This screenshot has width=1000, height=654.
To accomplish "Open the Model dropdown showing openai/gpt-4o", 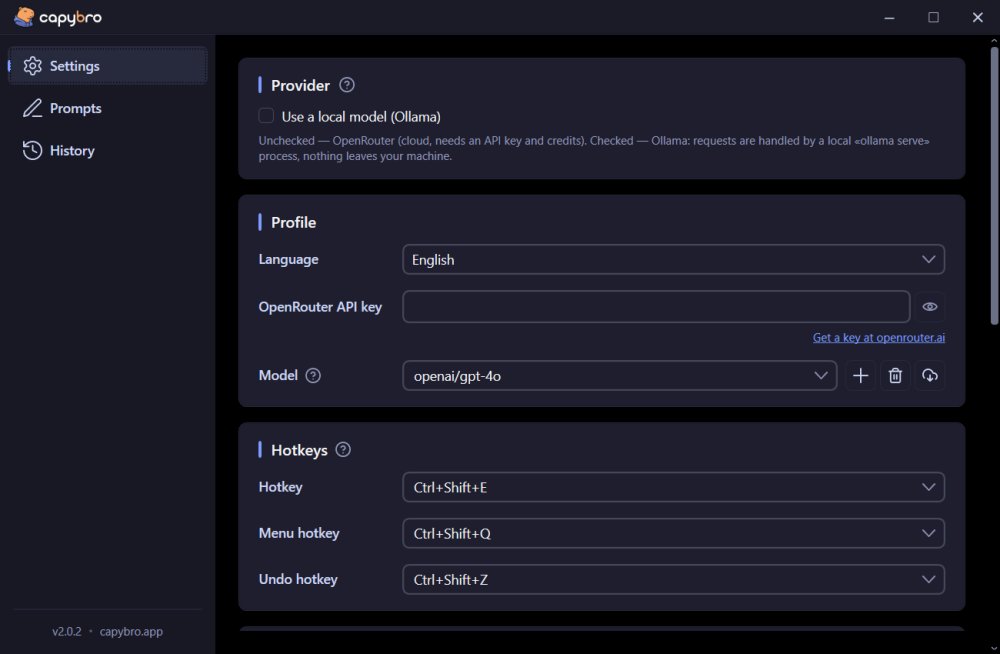I will 619,376.
